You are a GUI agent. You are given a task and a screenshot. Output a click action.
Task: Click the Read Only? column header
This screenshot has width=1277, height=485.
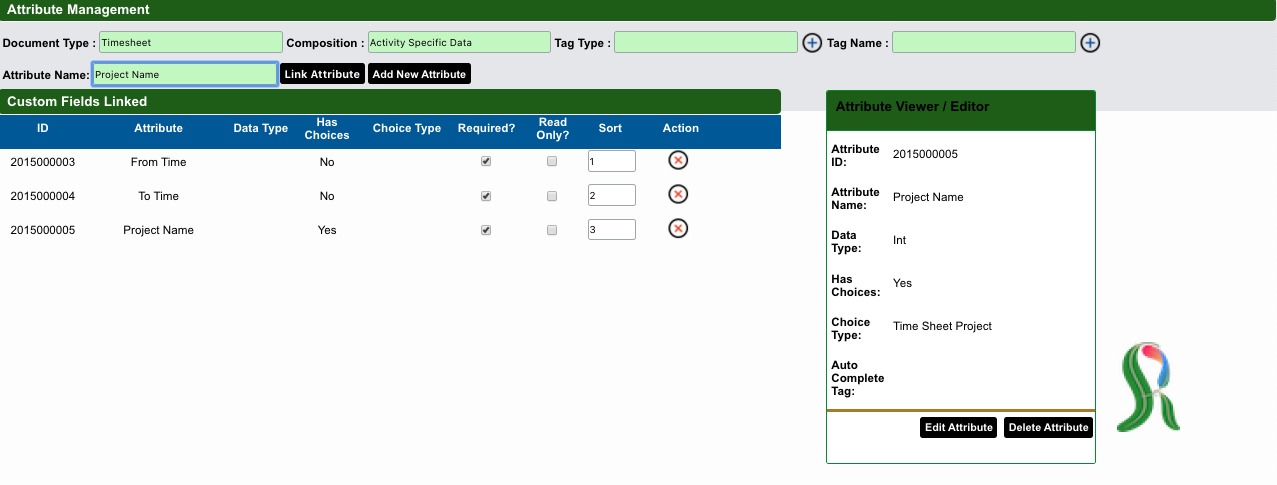(x=553, y=128)
